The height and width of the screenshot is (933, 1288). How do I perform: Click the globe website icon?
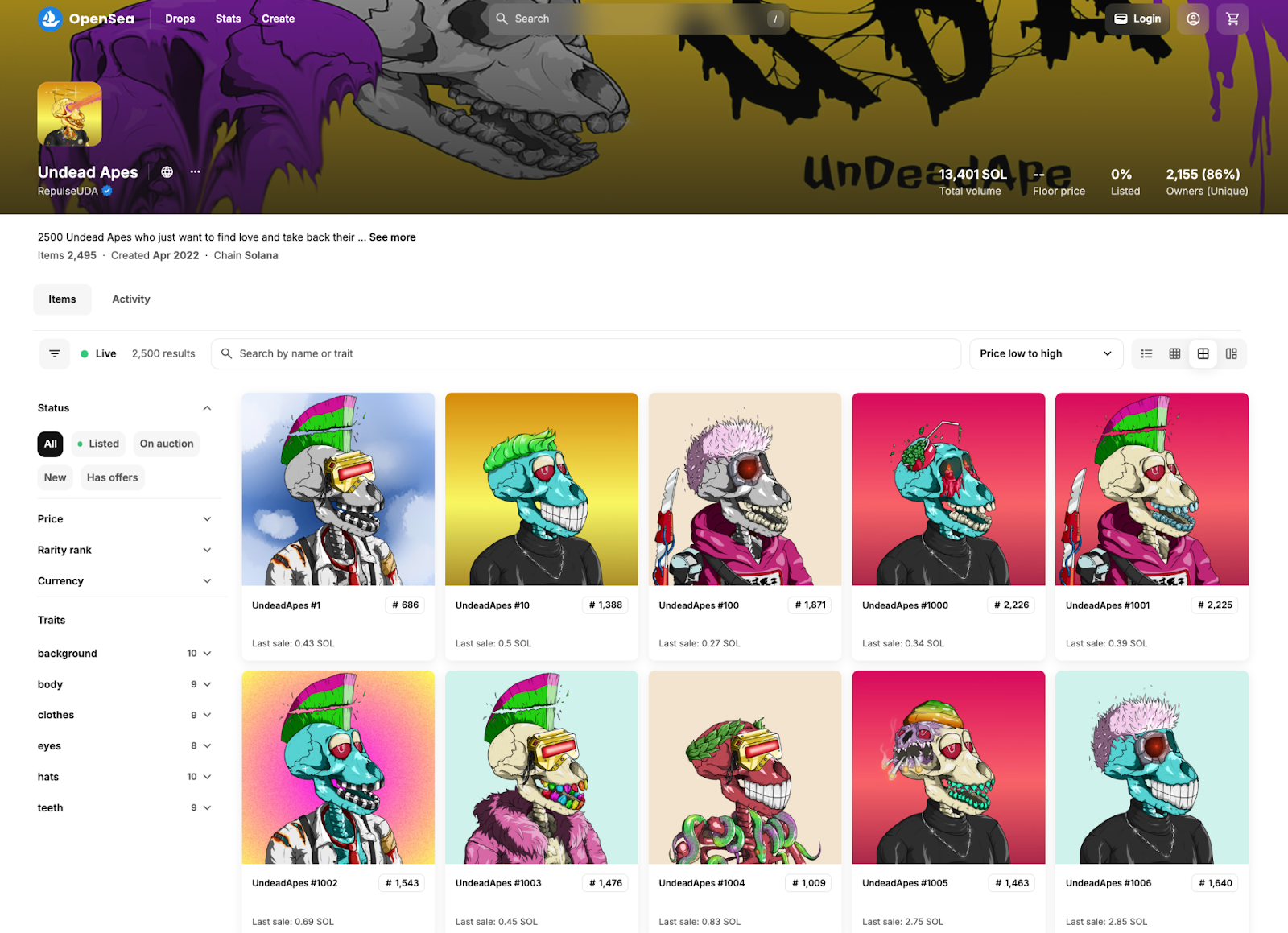coord(167,171)
